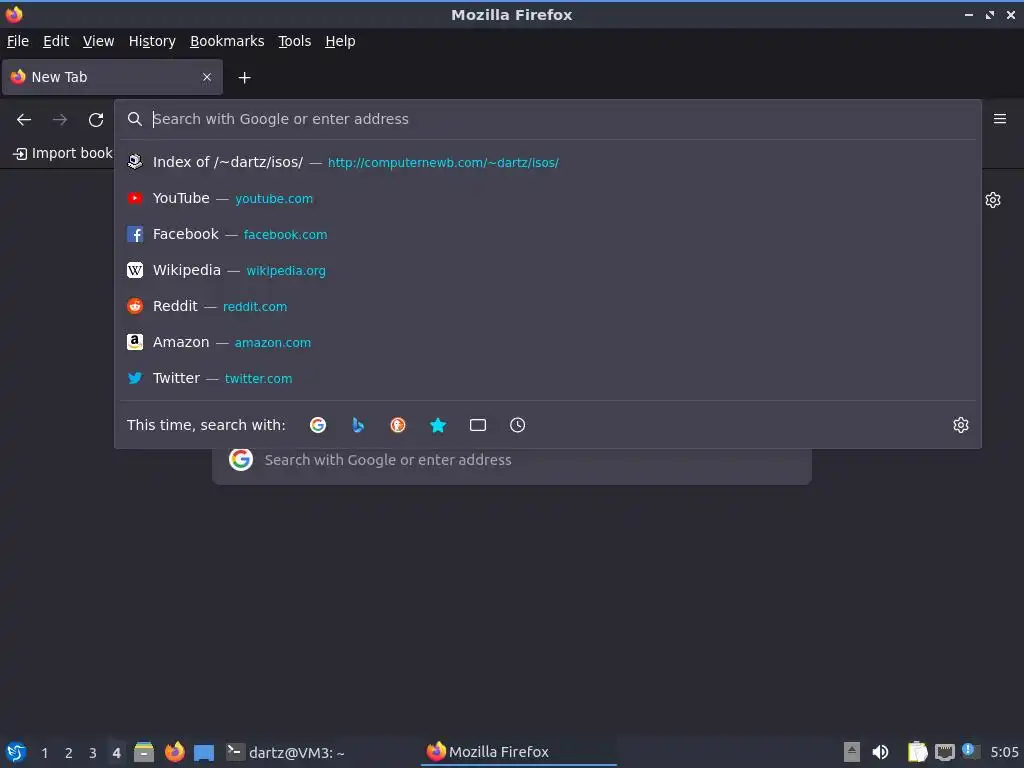This screenshot has height=768, width=1024.
Task: Switch to workspace 3
Action: [x=93, y=753]
